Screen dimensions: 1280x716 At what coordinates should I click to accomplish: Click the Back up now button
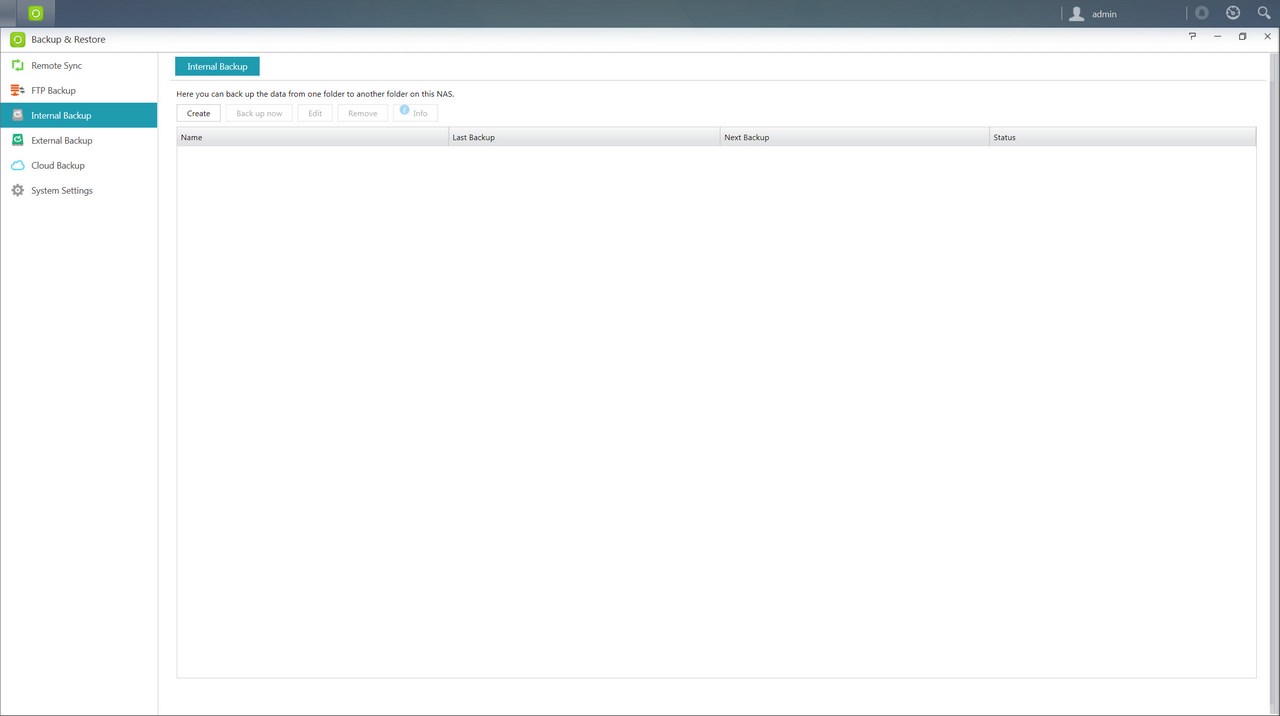[259, 113]
